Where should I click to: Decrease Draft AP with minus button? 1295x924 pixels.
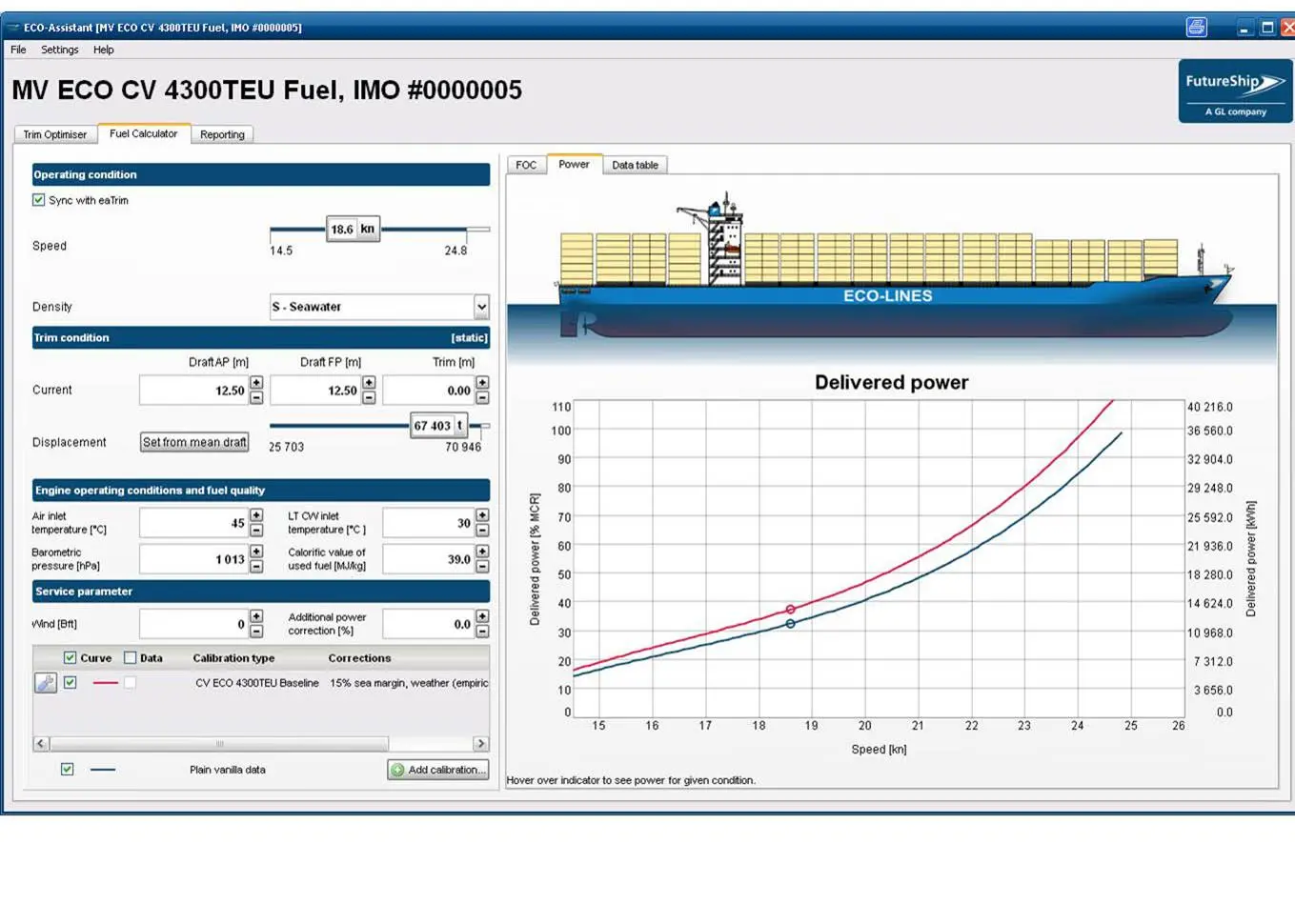[x=256, y=397]
